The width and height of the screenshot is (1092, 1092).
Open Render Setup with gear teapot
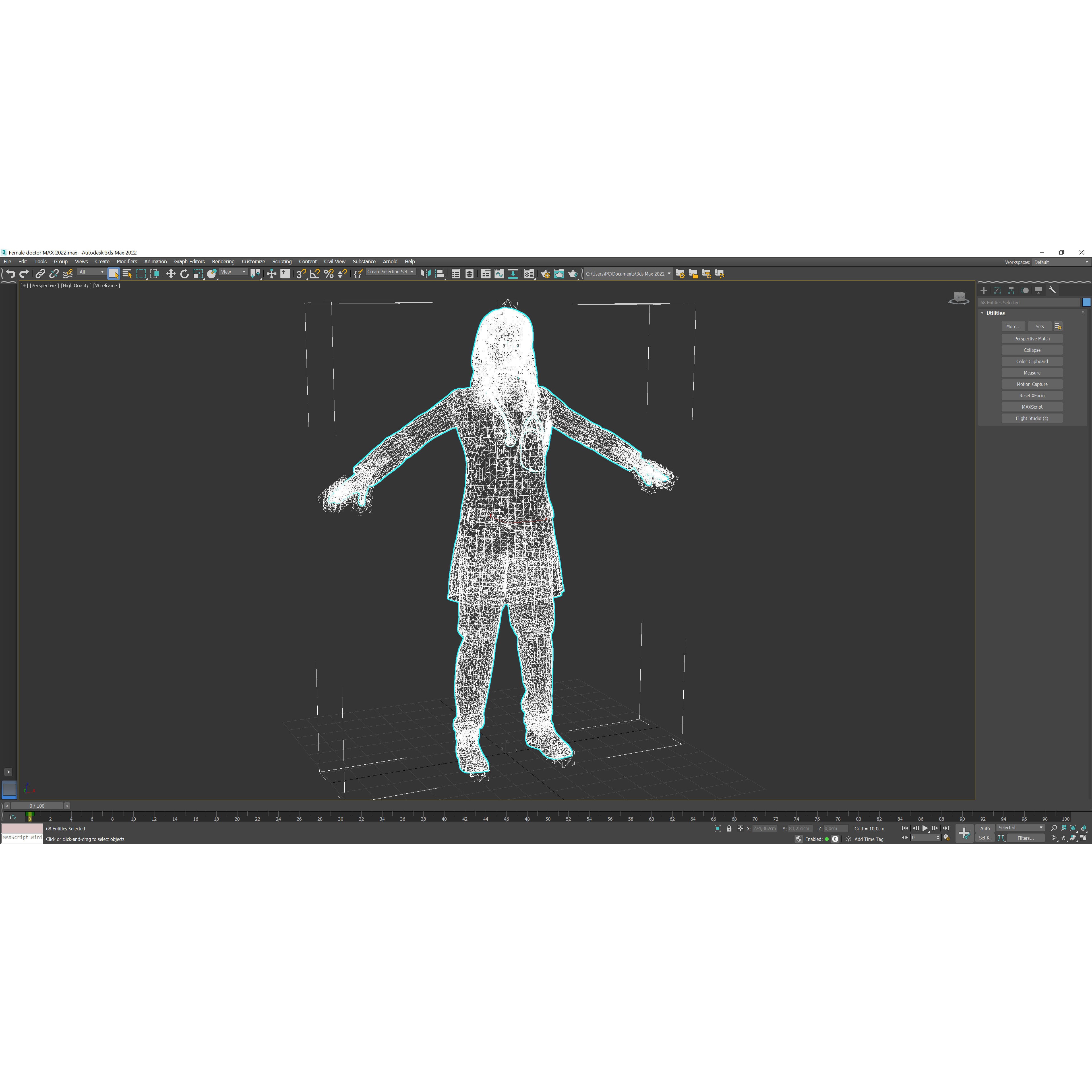(x=545, y=274)
